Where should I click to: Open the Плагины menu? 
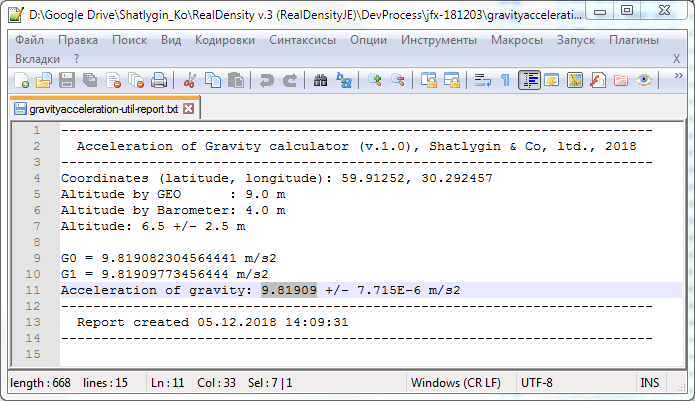click(x=634, y=40)
